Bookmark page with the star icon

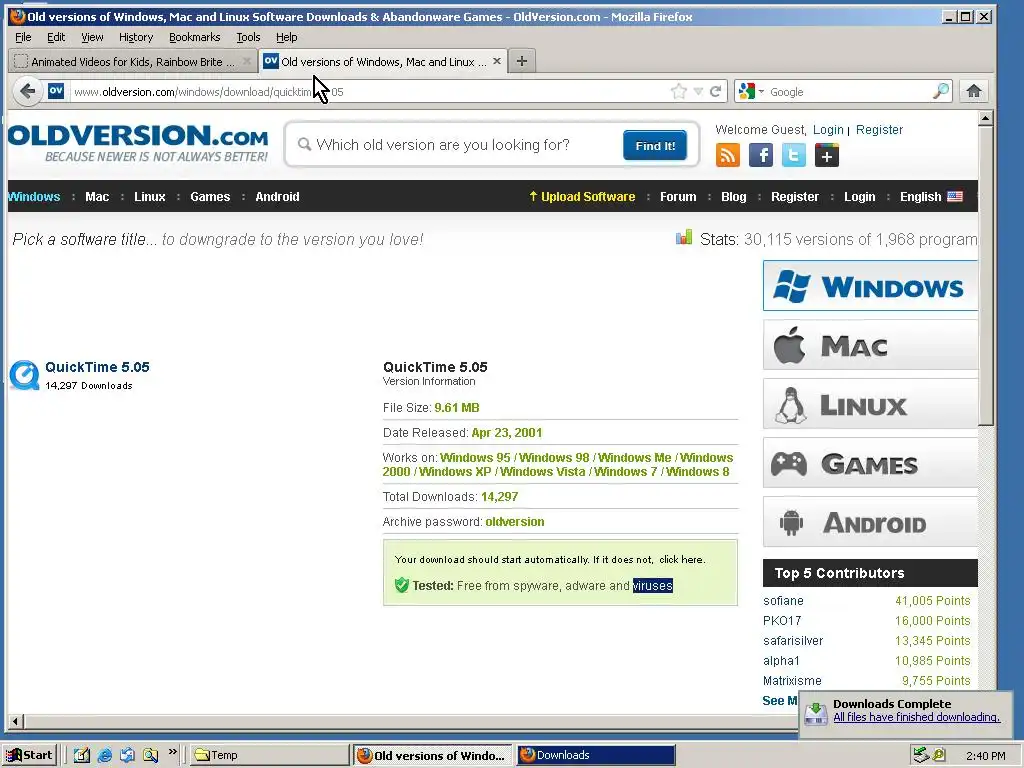pos(679,91)
